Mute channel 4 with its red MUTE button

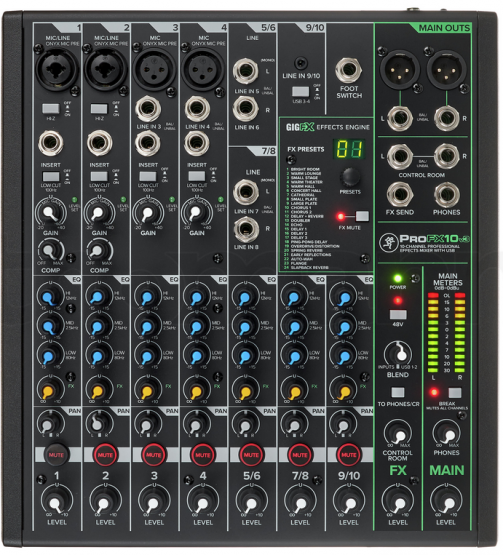[x=202, y=454]
